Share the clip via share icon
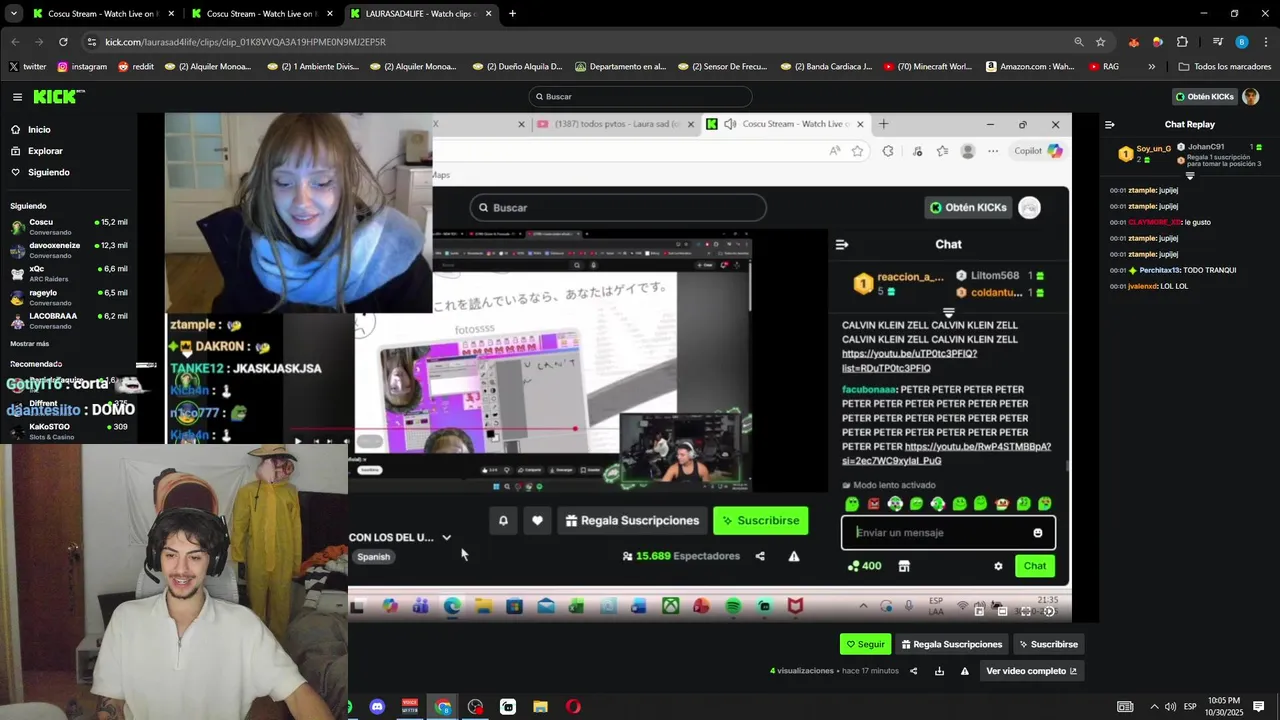Image resolution: width=1280 pixels, height=720 pixels. [913, 671]
